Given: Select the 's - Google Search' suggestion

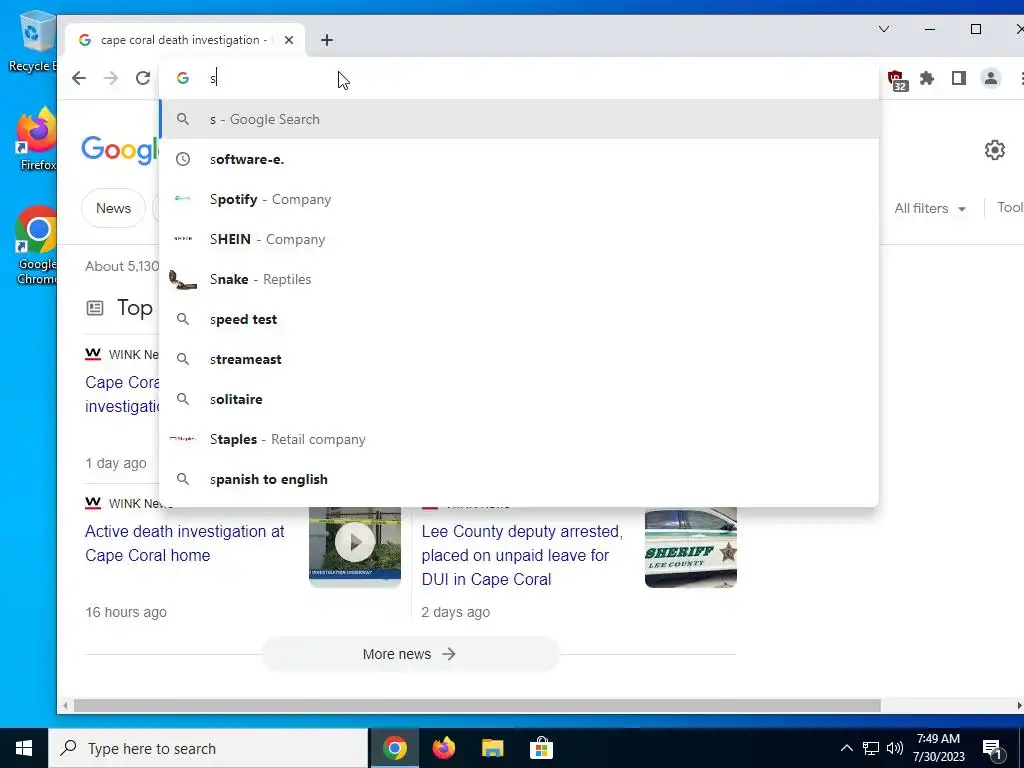Looking at the screenshot, I should pos(519,120).
